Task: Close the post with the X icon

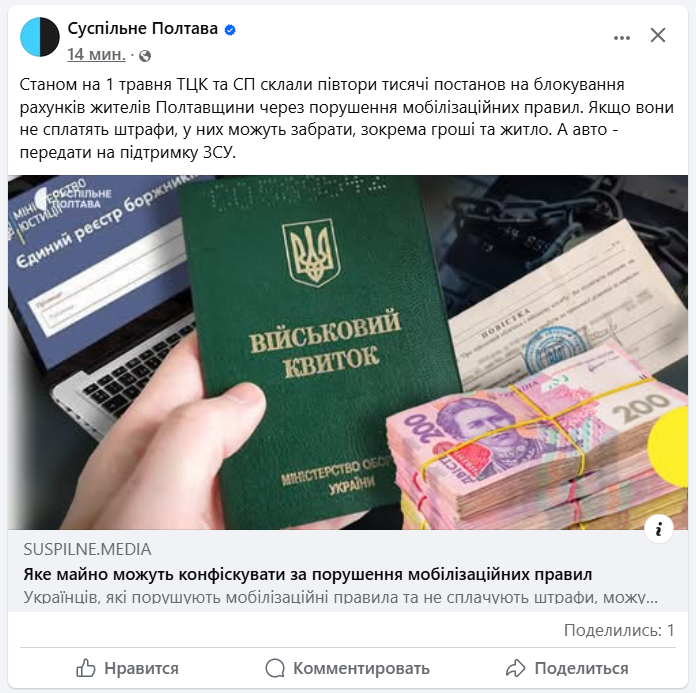Action: point(658,35)
